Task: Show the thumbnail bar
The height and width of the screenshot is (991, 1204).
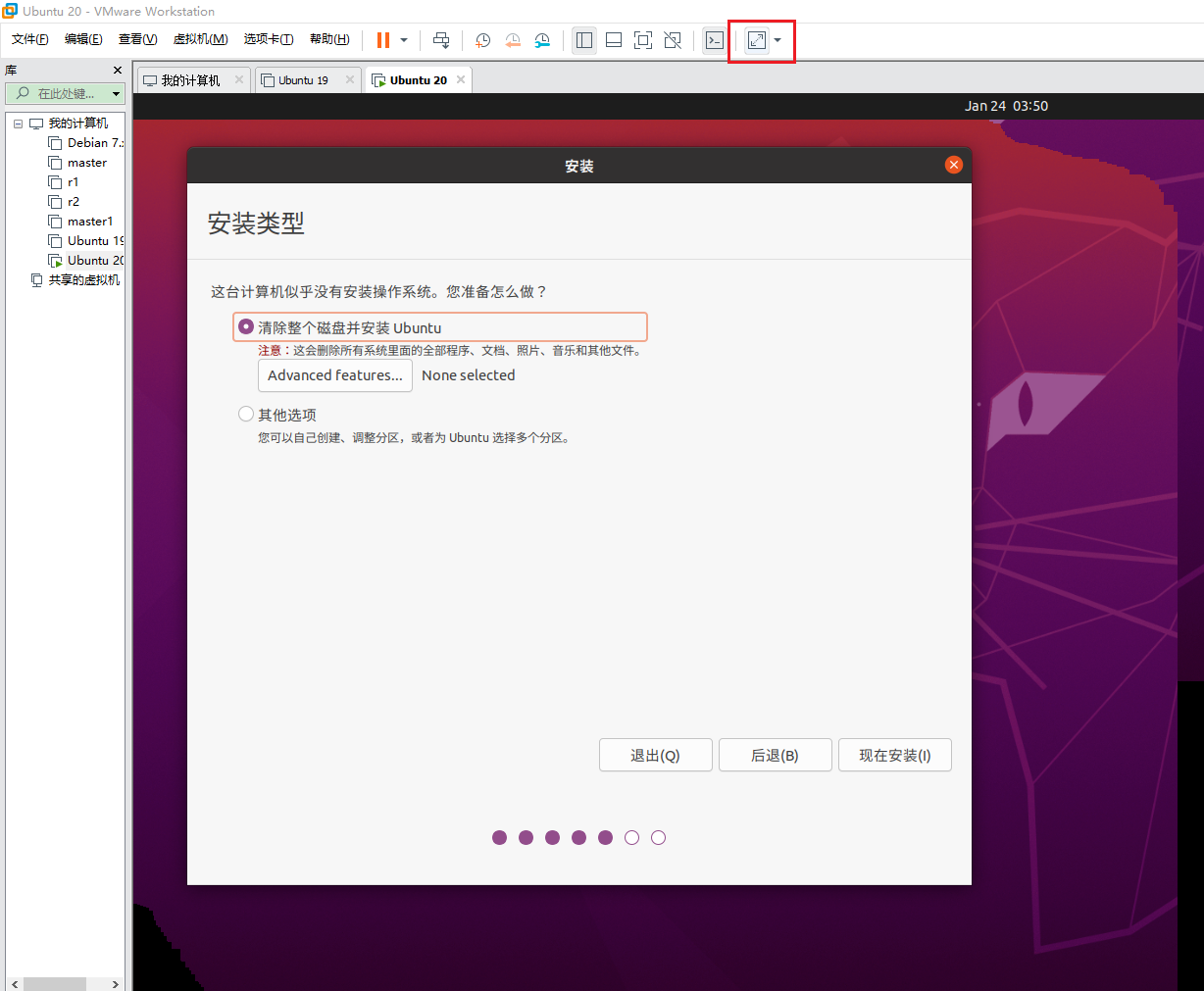Action: pyautogui.click(x=613, y=40)
